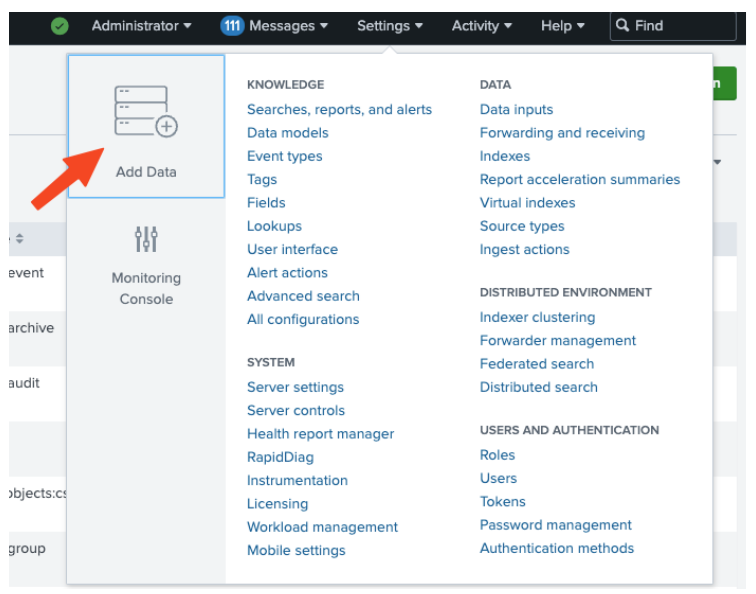Screen dimensions: 756x594
Task: Open the Activity menu
Action: (481, 26)
